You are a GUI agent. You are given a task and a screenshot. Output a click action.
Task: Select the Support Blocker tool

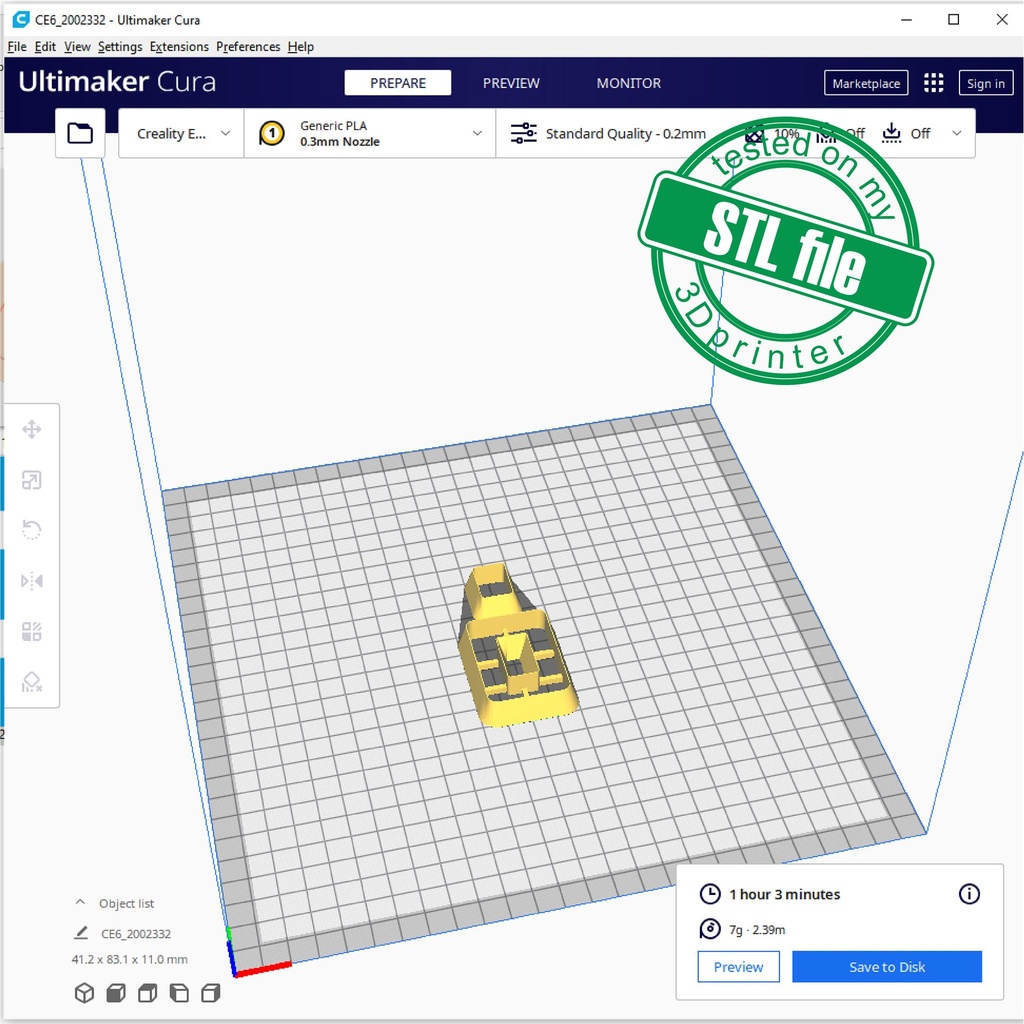pos(31,682)
